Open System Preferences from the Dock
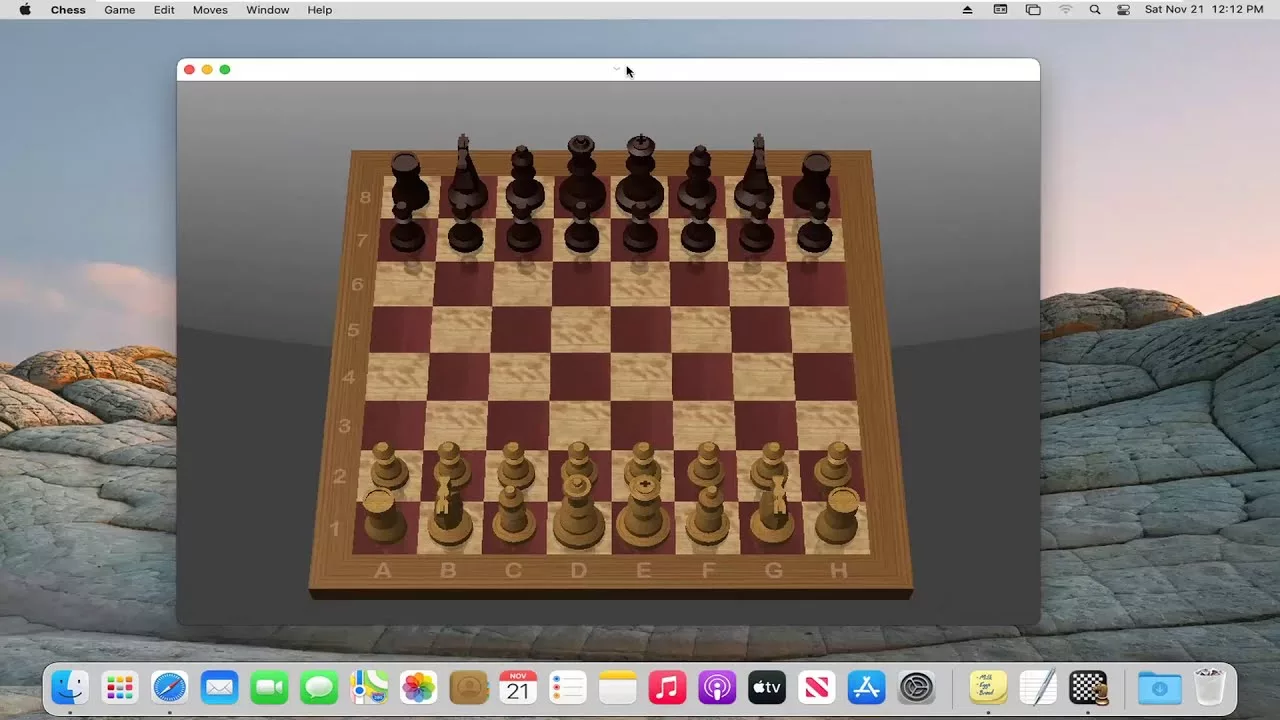The height and width of the screenshot is (720, 1280). click(915, 687)
